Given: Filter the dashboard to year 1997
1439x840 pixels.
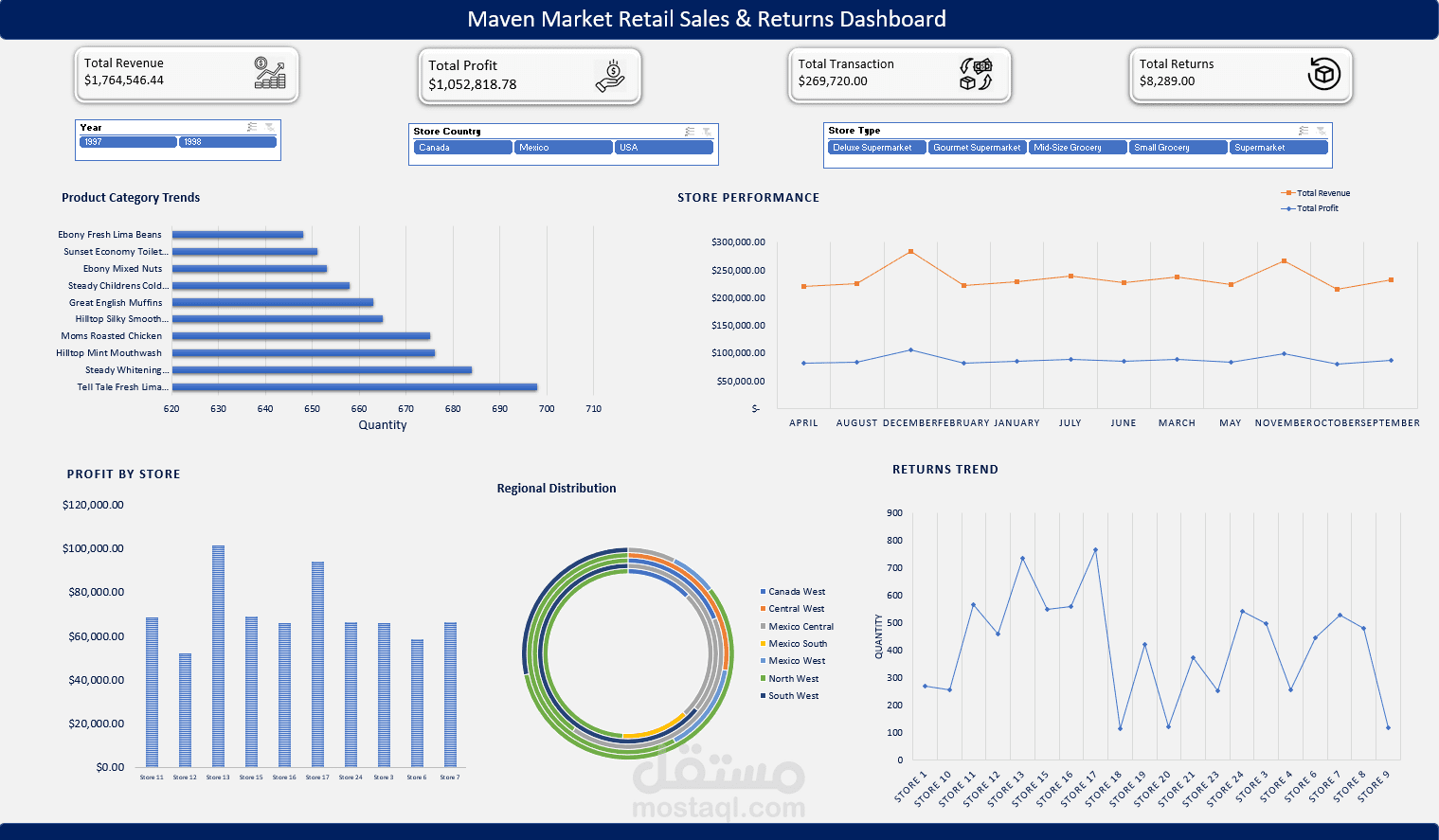Looking at the screenshot, I should (128, 142).
